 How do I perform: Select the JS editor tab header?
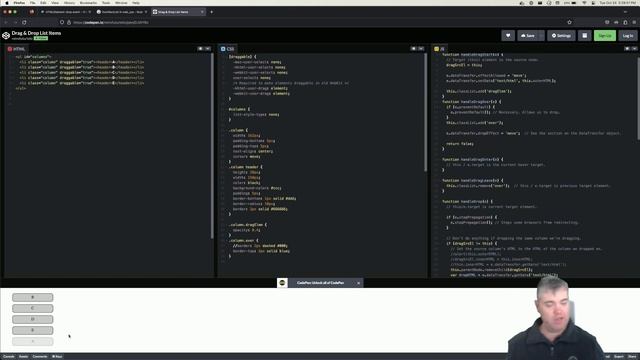[x=440, y=49]
